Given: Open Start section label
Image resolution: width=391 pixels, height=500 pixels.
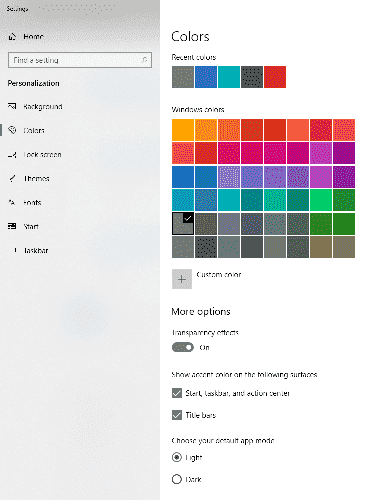Looking at the screenshot, I should (x=31, y=226).
